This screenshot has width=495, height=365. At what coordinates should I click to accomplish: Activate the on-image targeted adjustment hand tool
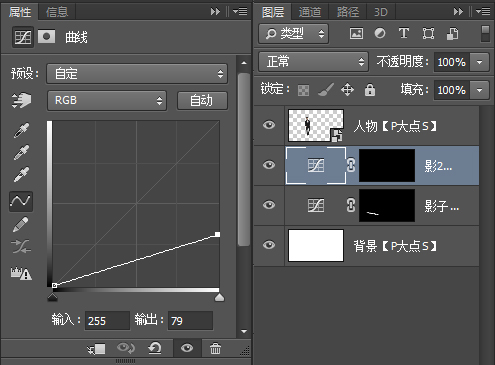pyautogui.click(x=21, y=100)
